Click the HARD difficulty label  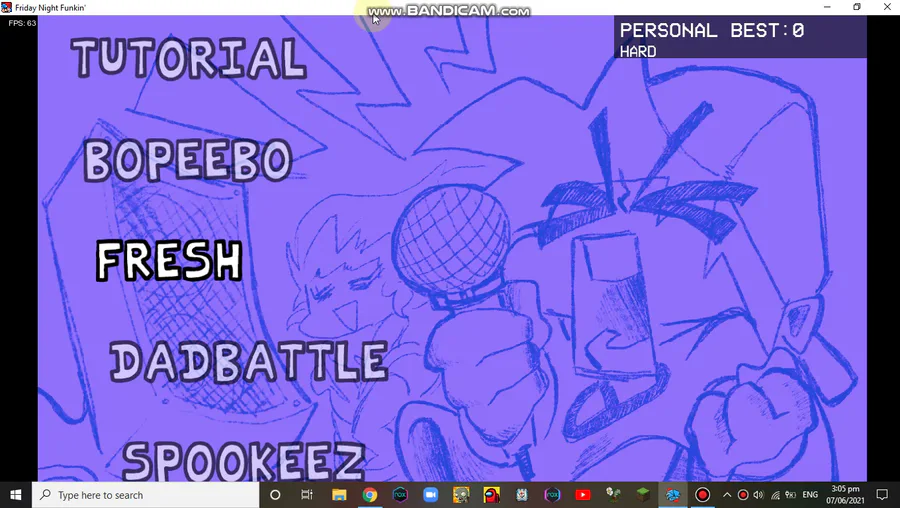[638, 52]
